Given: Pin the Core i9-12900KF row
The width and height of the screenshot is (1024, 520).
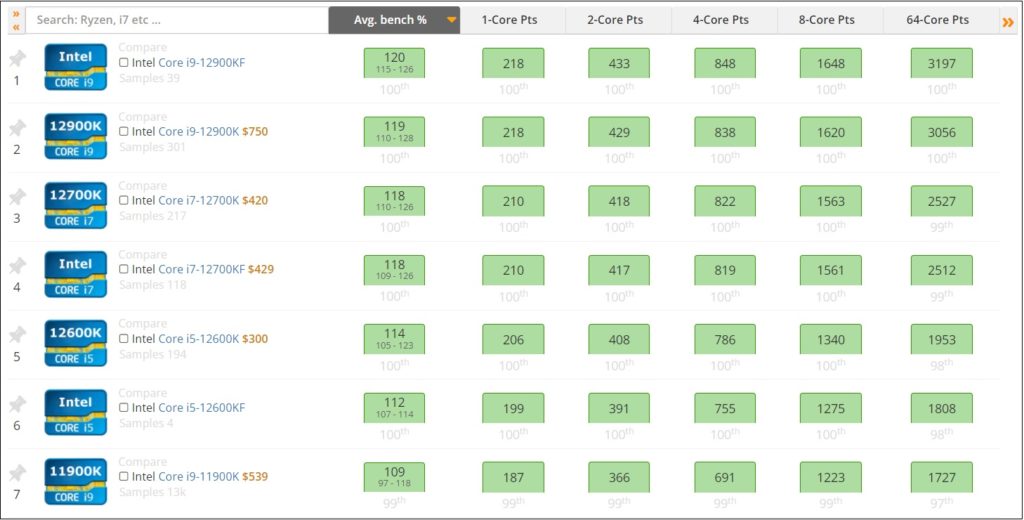Looking at the screenshot, I should pyautogui.click(x=17, y=59).
